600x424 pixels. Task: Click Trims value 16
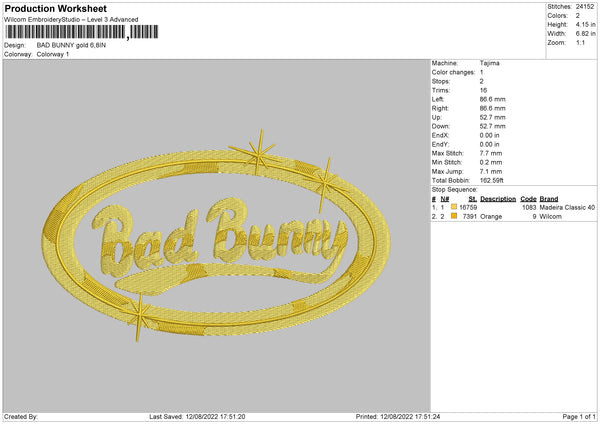pyautogui.click(x=483, y=90)
